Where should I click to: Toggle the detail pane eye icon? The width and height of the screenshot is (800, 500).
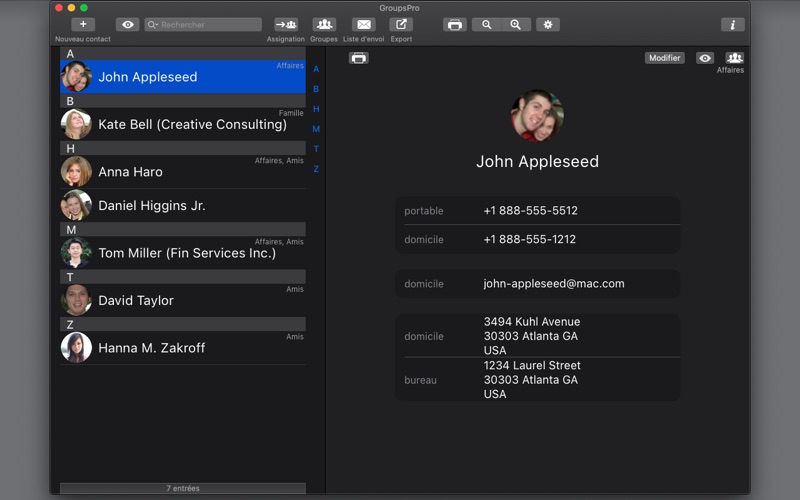point(705,58)
